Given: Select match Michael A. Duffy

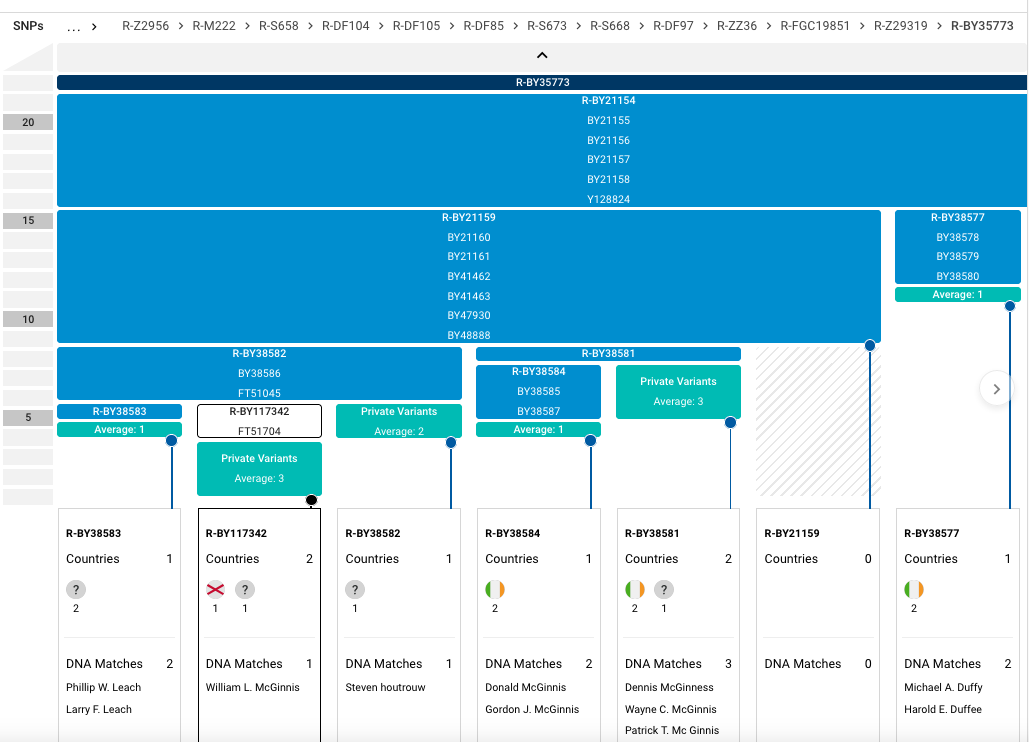Looking at the screenshot, I should [943, 688].
